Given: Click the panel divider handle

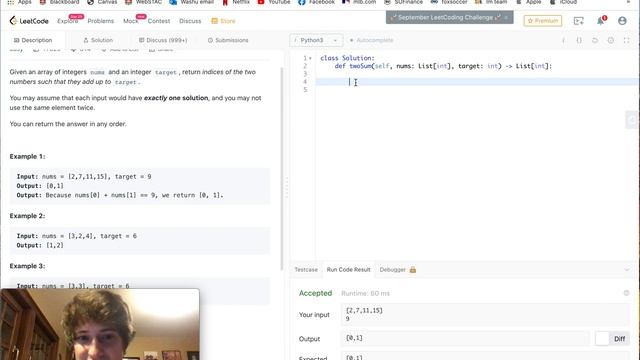Looking at the screenshot, I should pos(287,188).
